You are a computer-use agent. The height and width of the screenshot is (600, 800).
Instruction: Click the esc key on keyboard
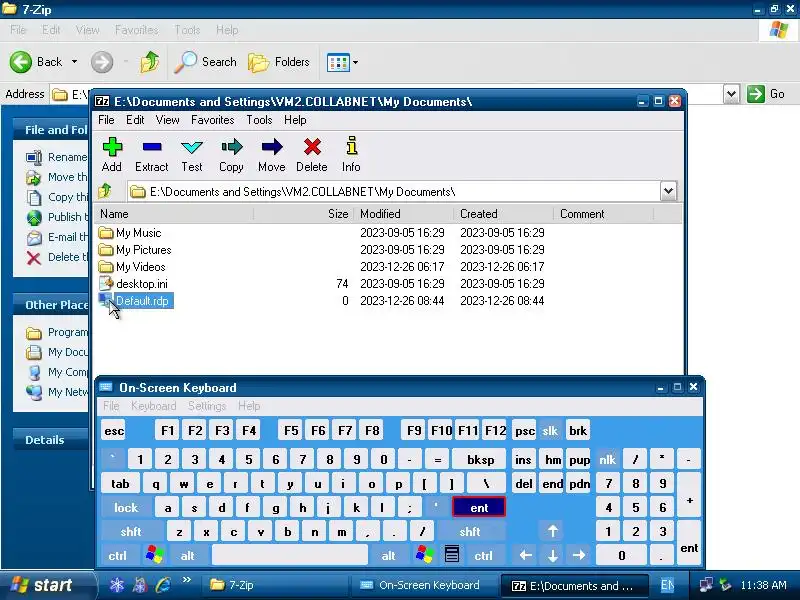[114, 431]
